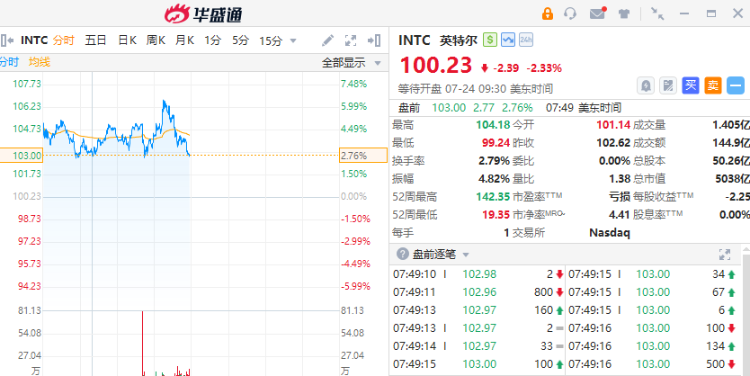Select the 07:49:11 tick at 102.96
Screen dimensions: 750x376
pyautogui.click(x=478, y=292)
